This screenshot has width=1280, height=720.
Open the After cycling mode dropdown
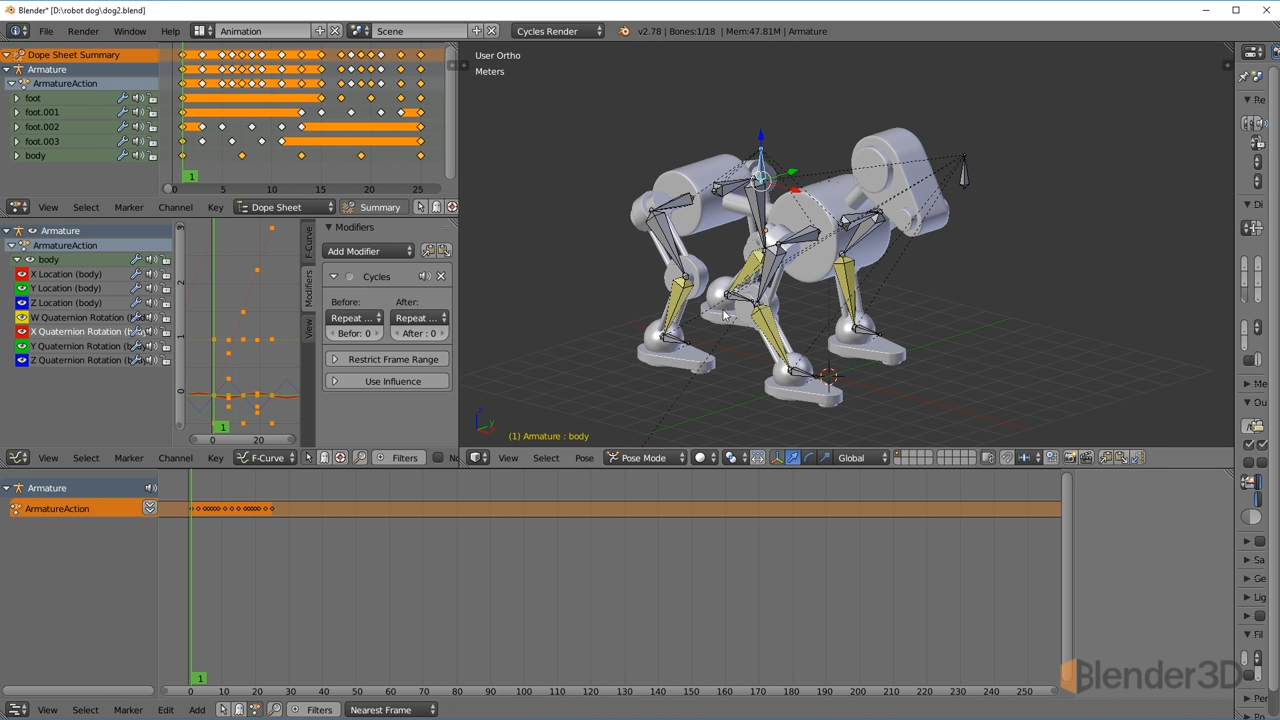pyautogui.click(x=421, y=318)
